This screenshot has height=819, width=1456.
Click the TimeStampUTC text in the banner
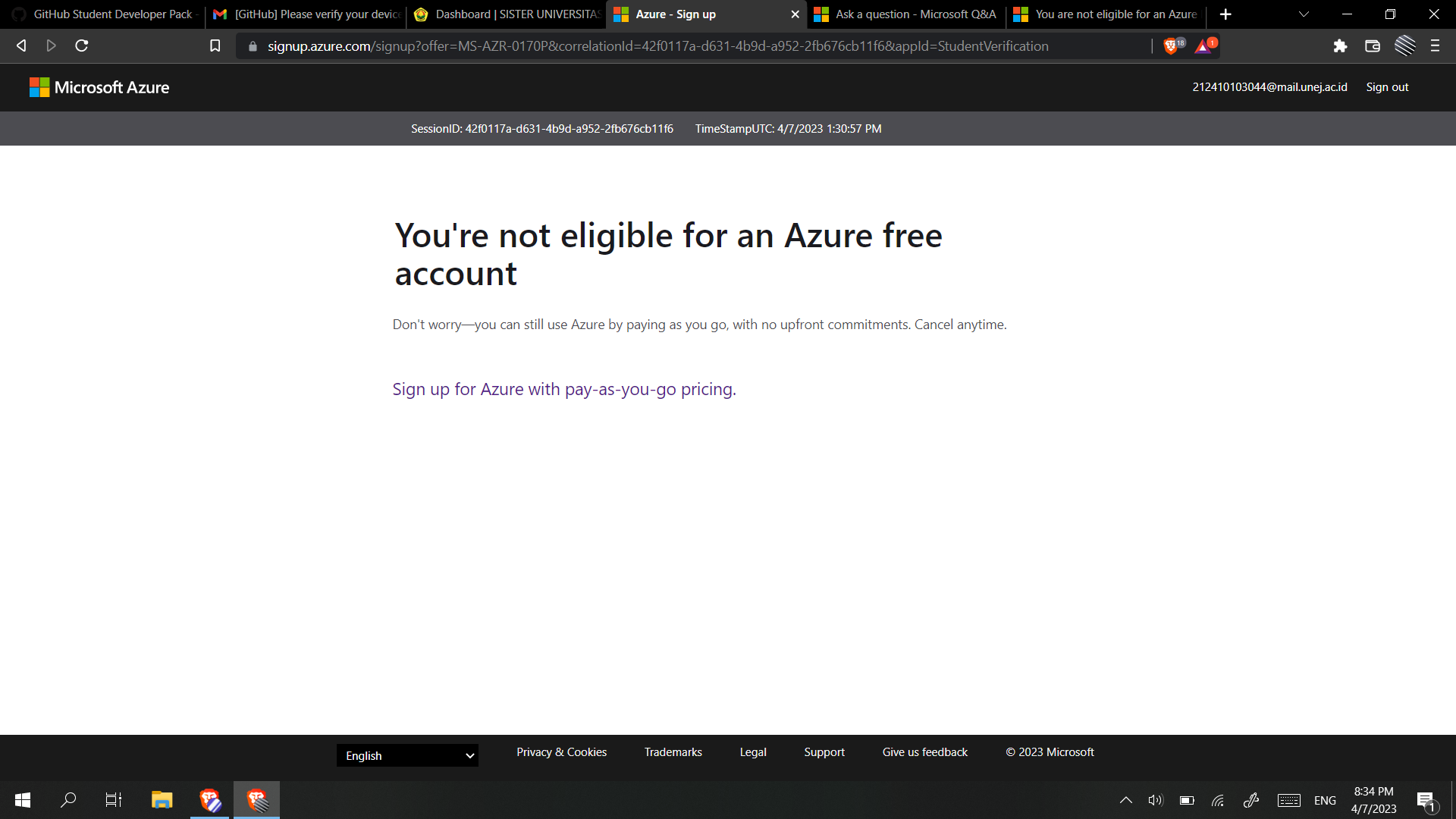coord(788,129)
